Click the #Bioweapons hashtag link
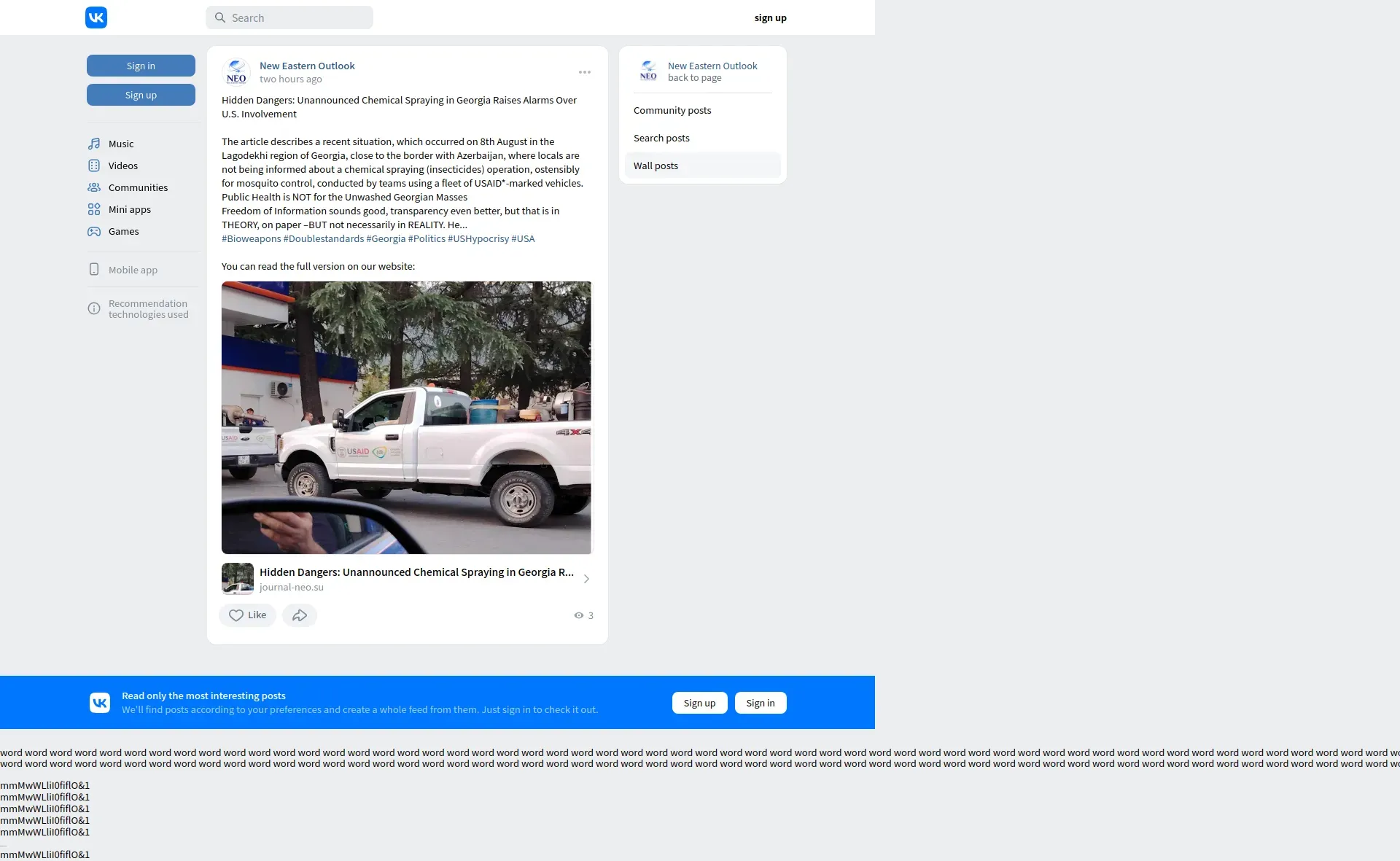 click(x=251, y=238)
